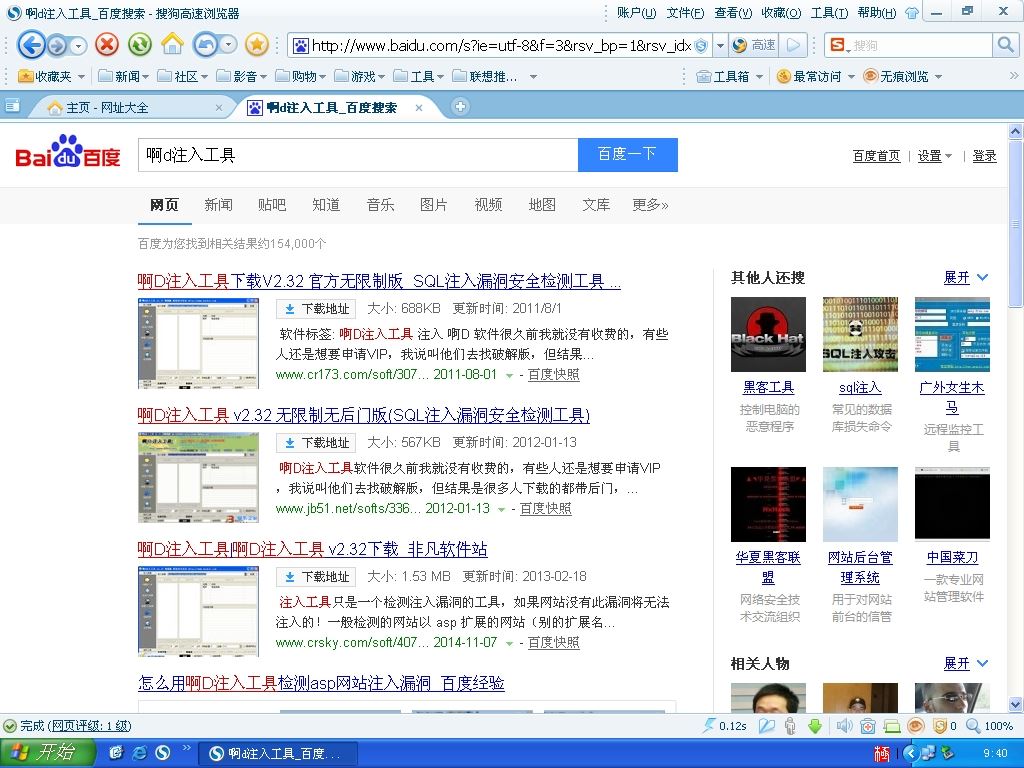Click the play-style arrow next to 高速
The image size is (1024, 768).
[793, 45]
